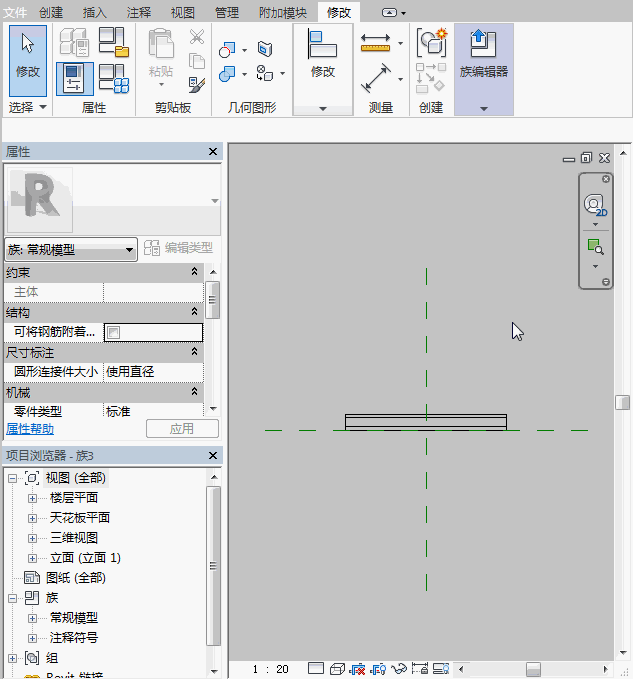This screenshot has width=633, height=679.
Task: Open the 2D navigation wheel
Action: coord(596,205)
